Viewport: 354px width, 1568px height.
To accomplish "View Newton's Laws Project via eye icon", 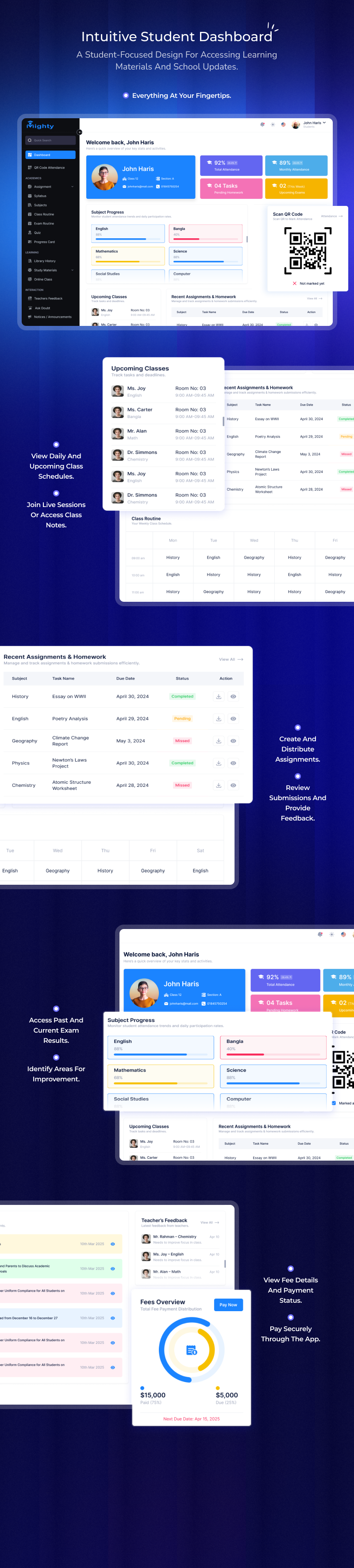I will tap(233, 763).
